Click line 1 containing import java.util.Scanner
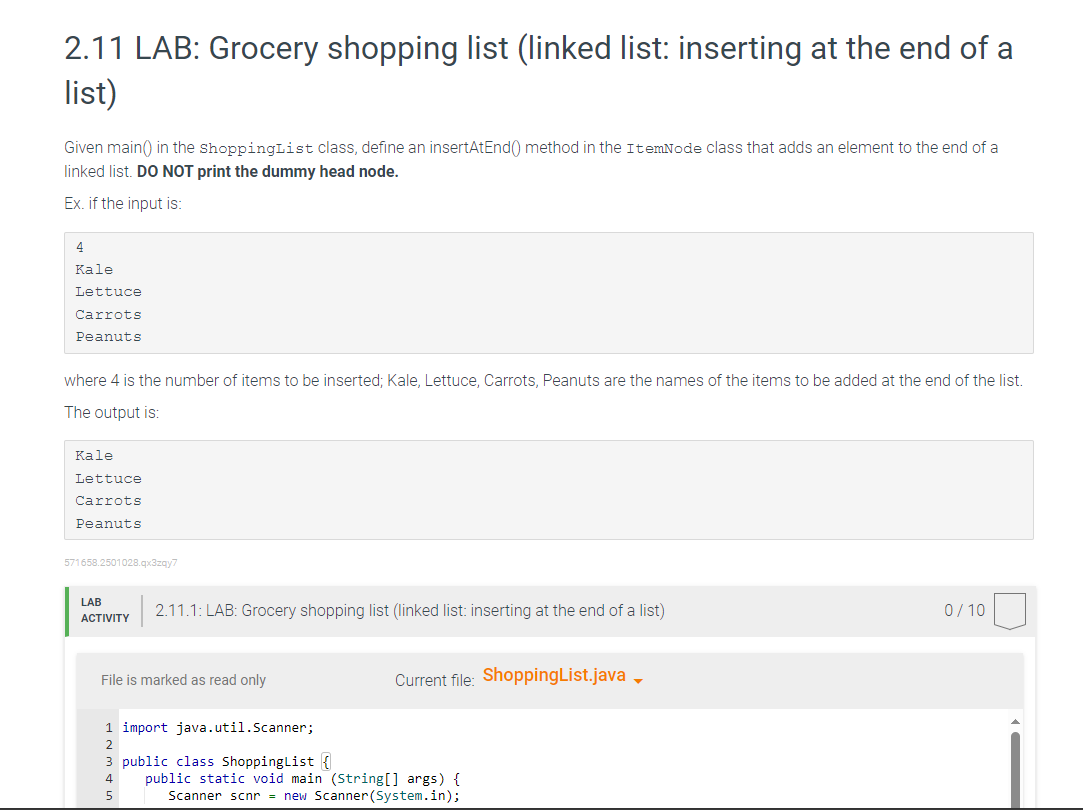1083x810 pixels. (216, 727)
